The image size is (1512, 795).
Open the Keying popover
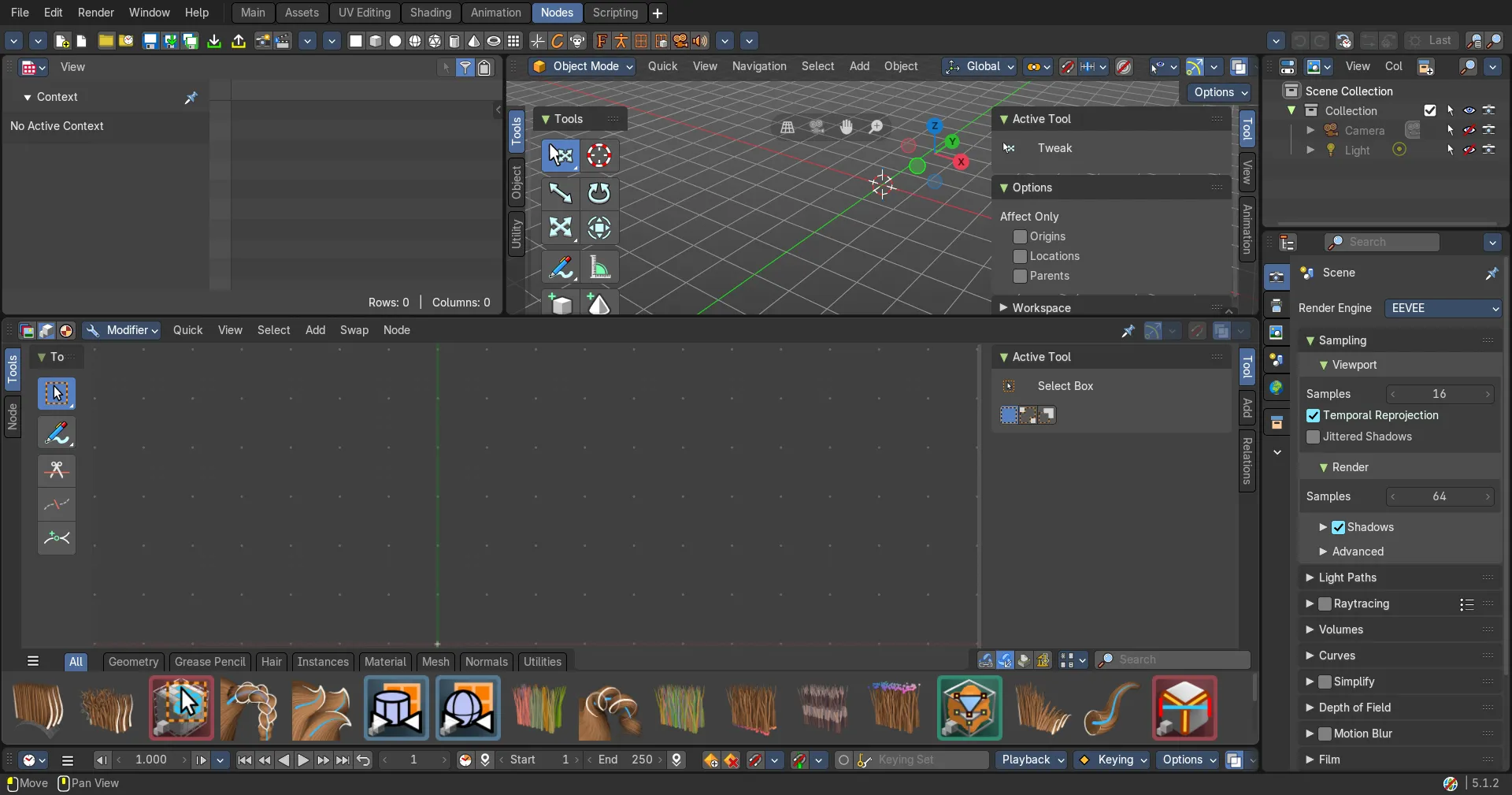click(1112, 760)
